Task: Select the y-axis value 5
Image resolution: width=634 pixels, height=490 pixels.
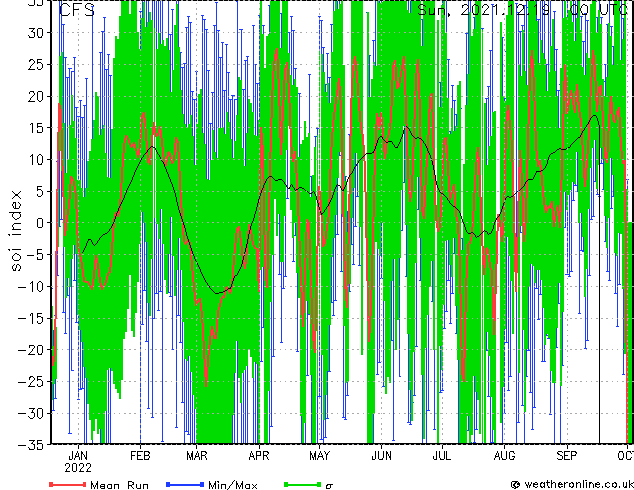Action: (40, 191)
